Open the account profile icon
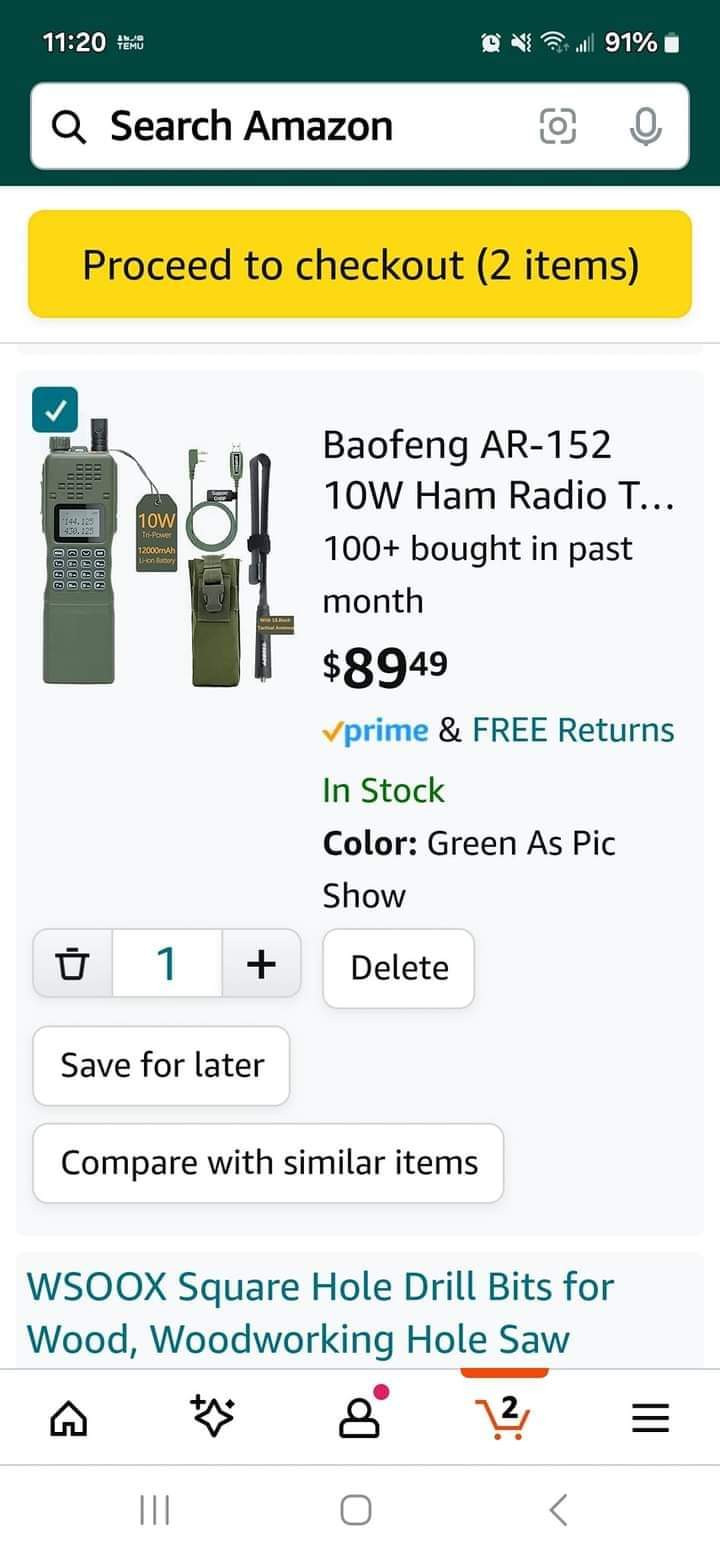The height and width of the screenshot is (1560, 720). 360,1417
